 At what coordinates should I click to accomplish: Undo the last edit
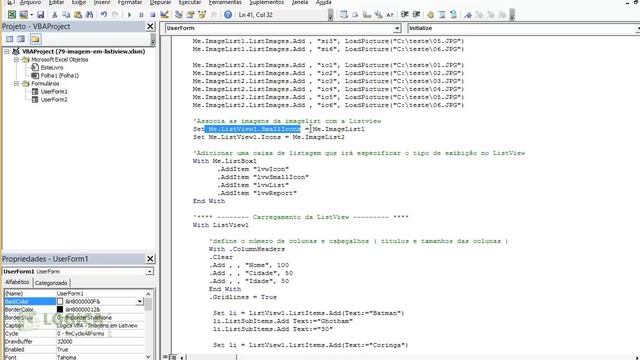point(104,15)
